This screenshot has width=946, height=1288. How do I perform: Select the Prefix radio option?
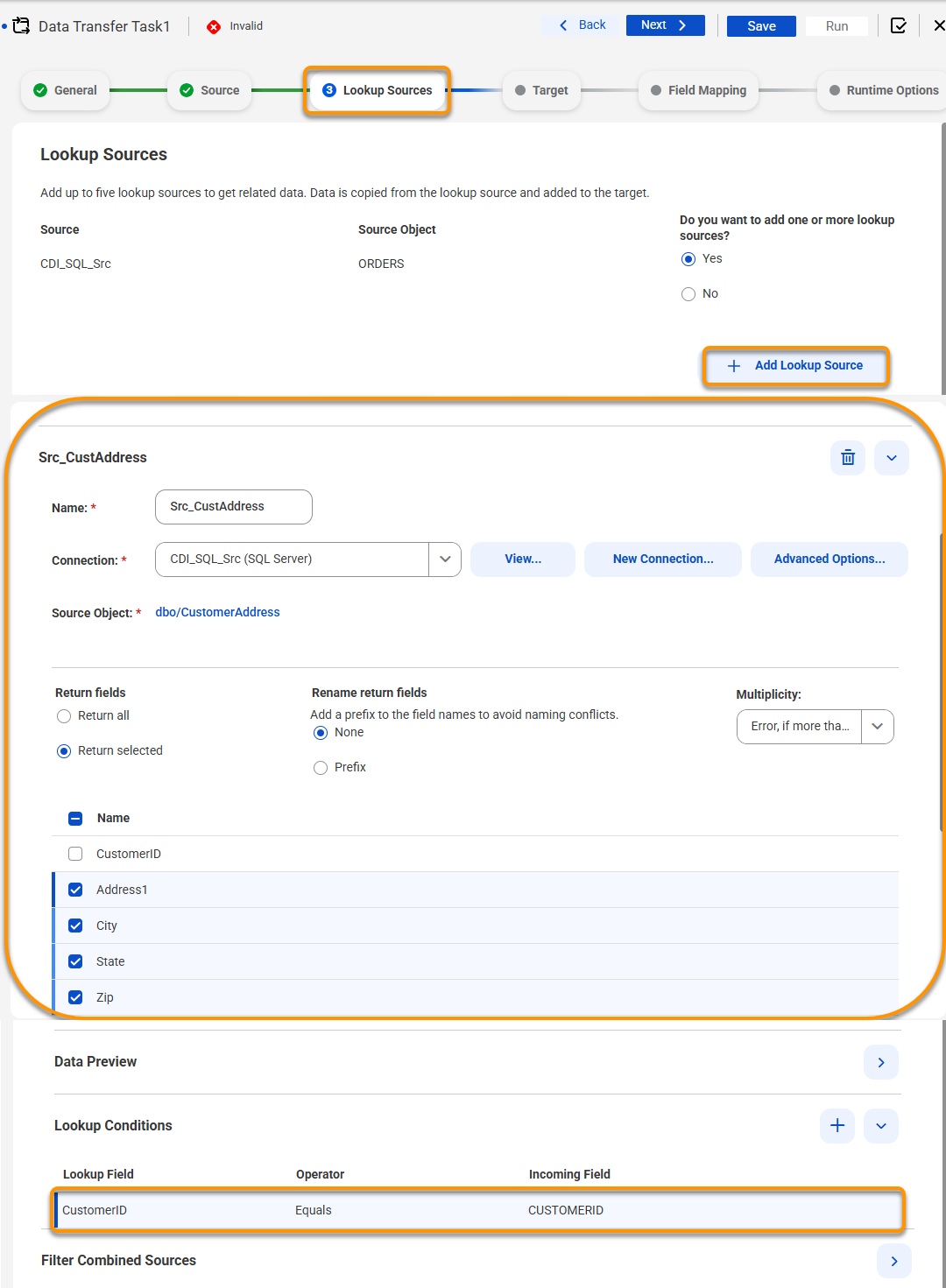point(321,768)
